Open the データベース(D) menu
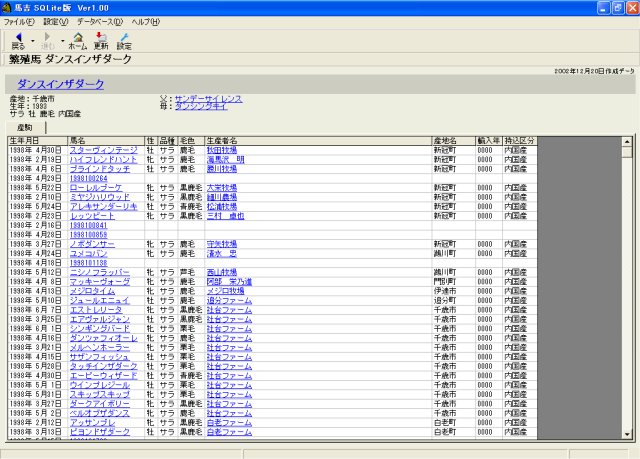This screenshot has height=459, width=640. tap(100, 22)
